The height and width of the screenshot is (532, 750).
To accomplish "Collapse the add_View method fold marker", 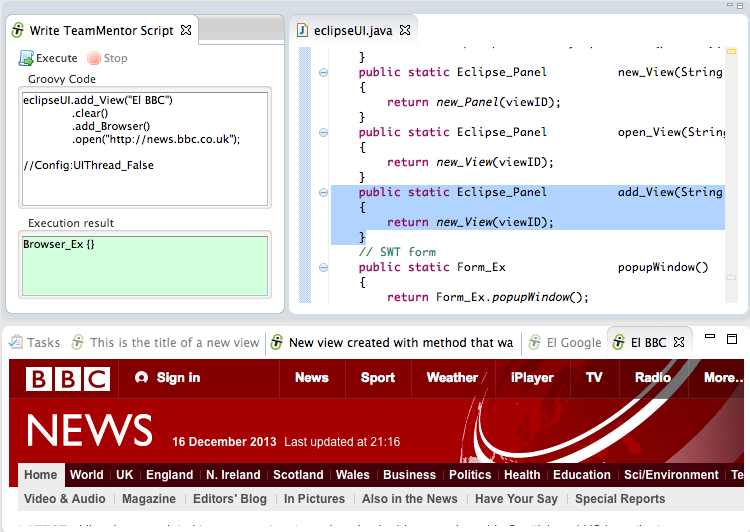I will (x=323, y=192).
